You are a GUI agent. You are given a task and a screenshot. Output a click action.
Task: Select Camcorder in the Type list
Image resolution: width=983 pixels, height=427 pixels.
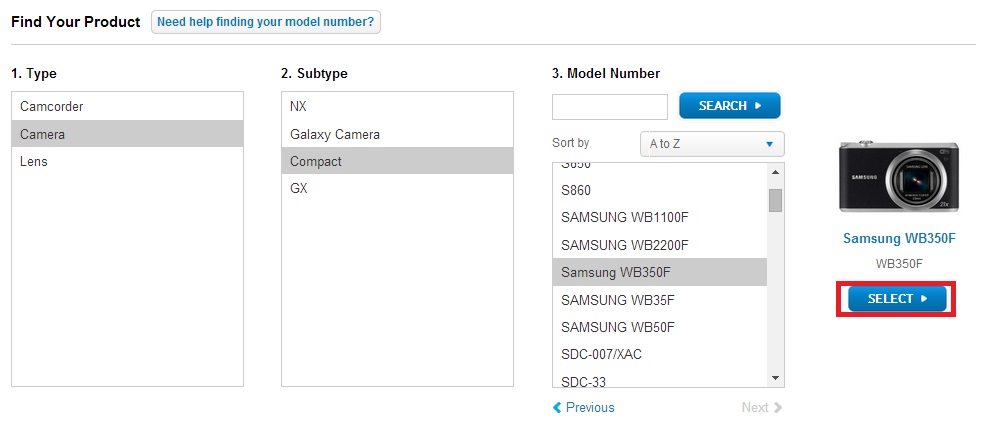[127, 107]
